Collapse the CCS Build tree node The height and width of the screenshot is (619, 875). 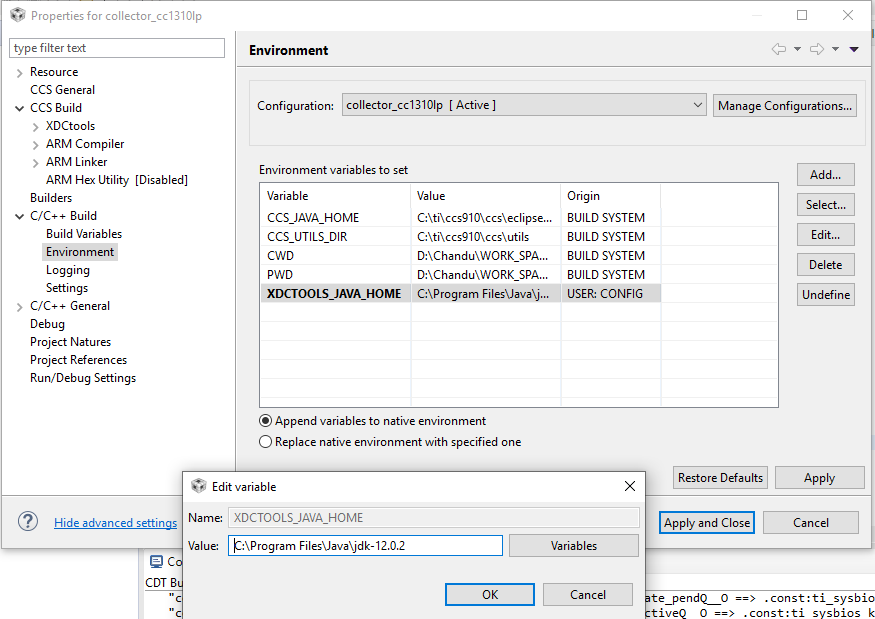[20, 108]
